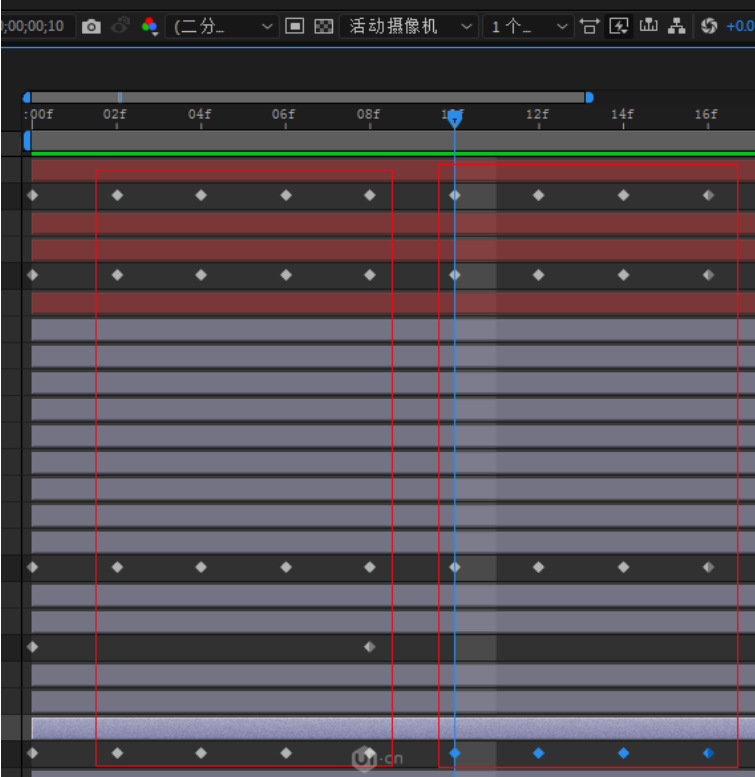Select the 02f keyframe in the topmost keyframe row
The height and width of the screenshot is (777, 755).
click(x=117, y=195)
